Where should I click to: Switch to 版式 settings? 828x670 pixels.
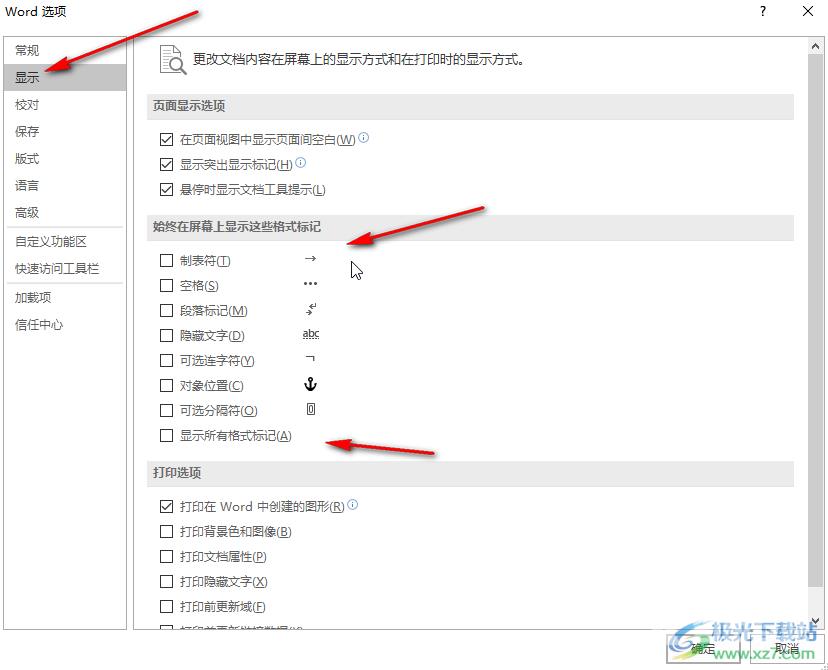click(x=64, y=158)
